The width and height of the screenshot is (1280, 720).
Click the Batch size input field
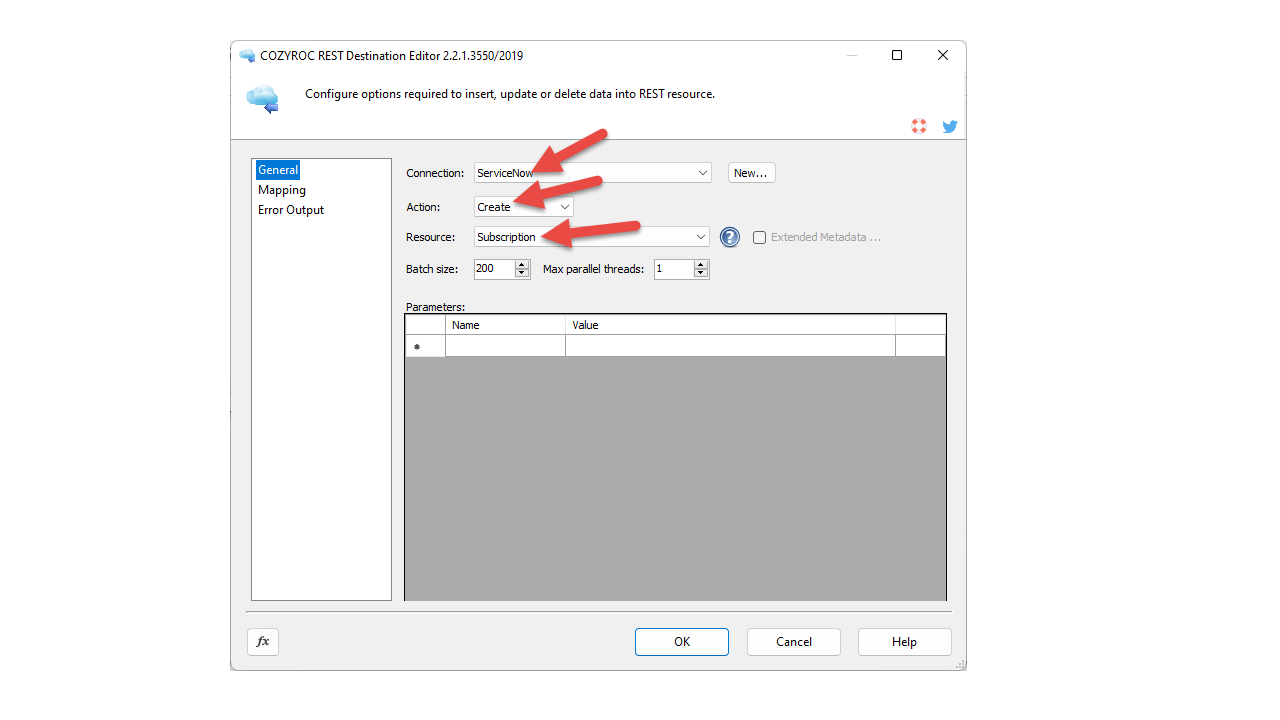coord(494,269)
